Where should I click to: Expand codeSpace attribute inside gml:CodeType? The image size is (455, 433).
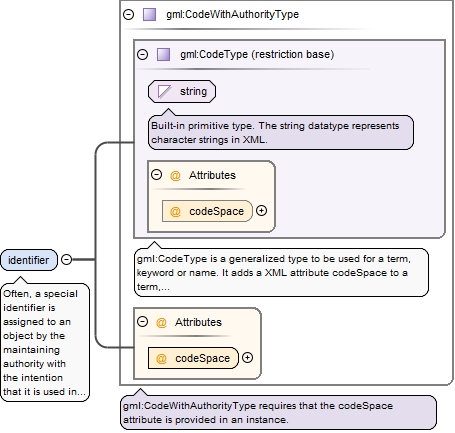tap(262, 211)
